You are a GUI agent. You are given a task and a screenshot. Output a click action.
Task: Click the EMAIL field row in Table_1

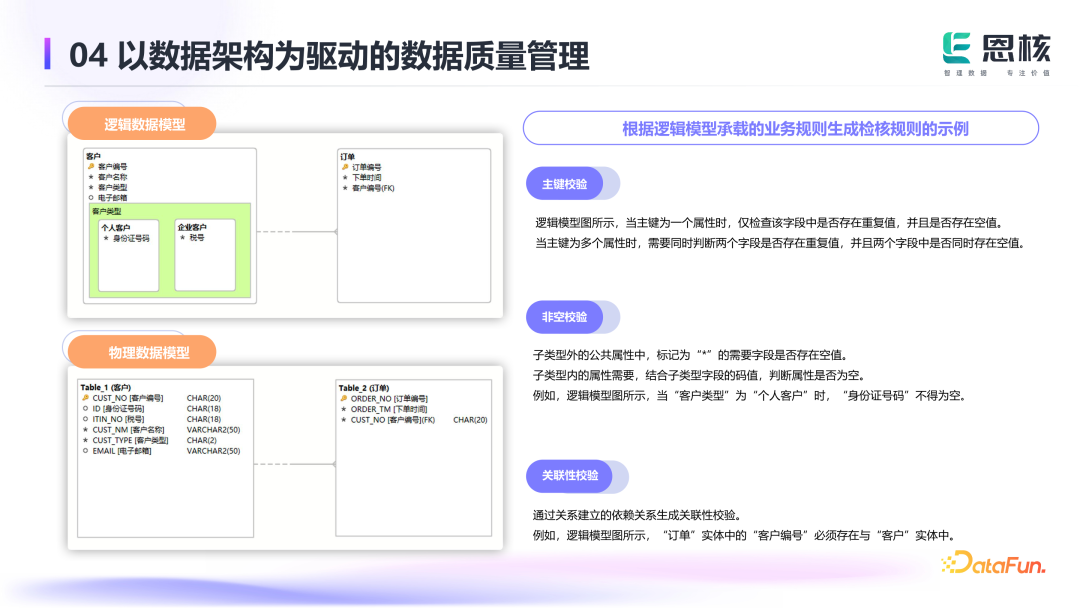(x=160, y=451)
